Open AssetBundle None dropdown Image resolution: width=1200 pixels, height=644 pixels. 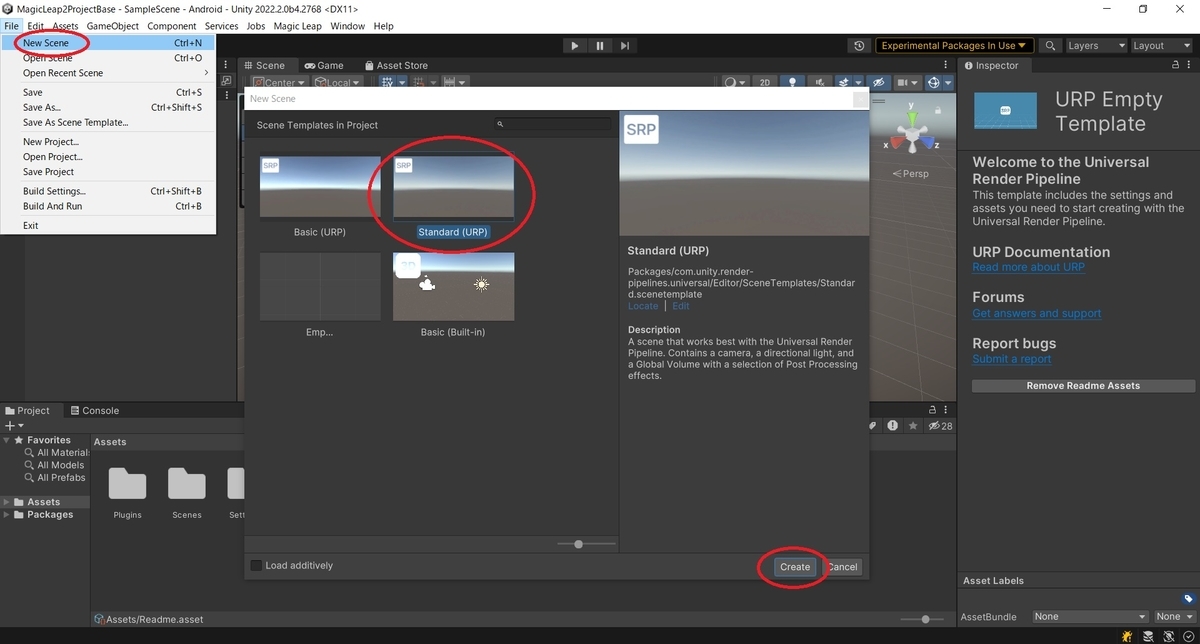(1090, 617)
